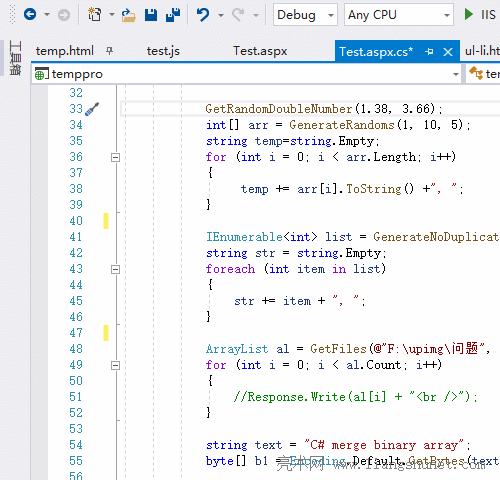Screen dimensions: 500x480
Task: Start debugging with IIS play button
Action: (x=469, y=14)
